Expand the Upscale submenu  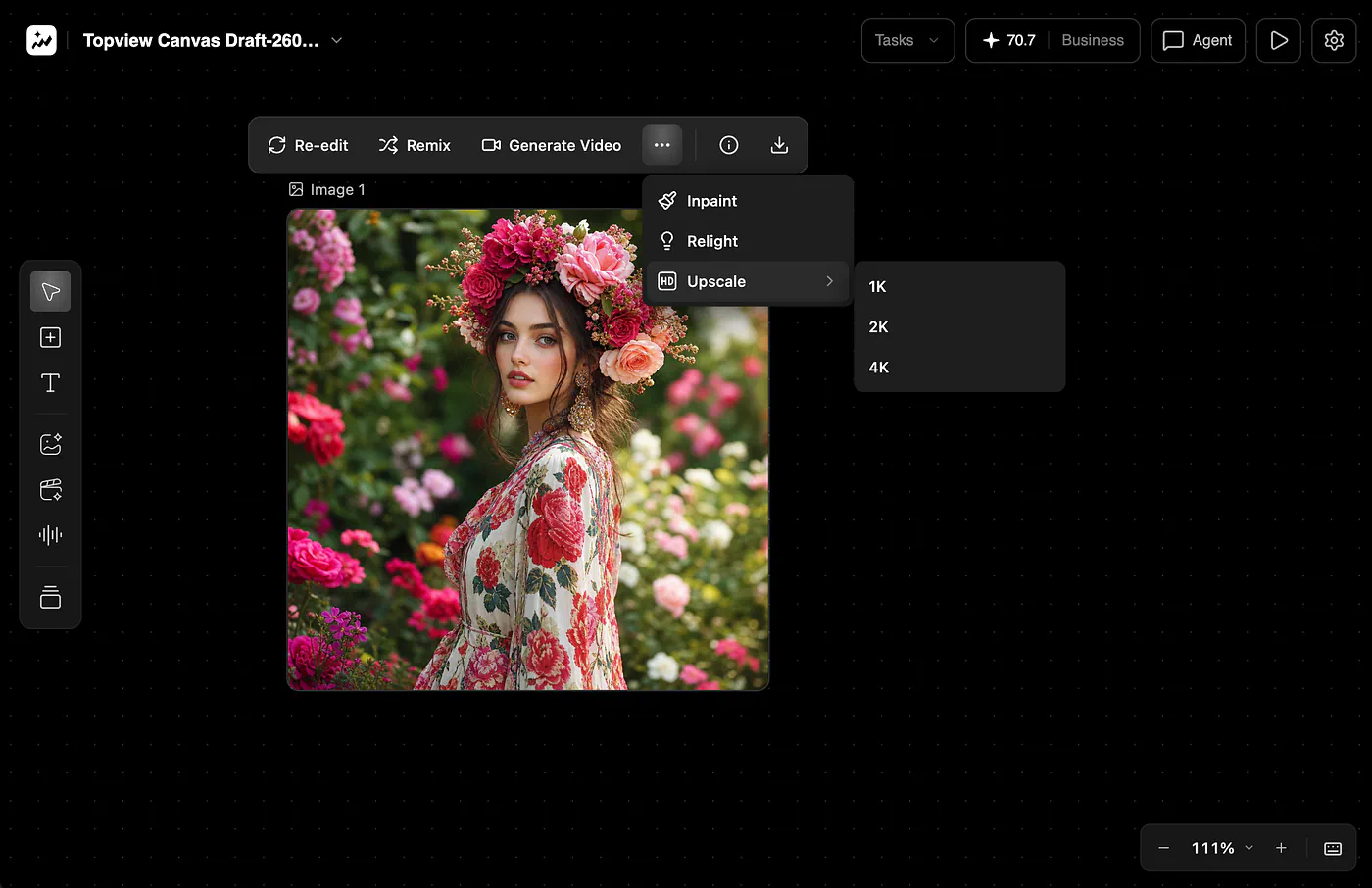click(748, 281)
